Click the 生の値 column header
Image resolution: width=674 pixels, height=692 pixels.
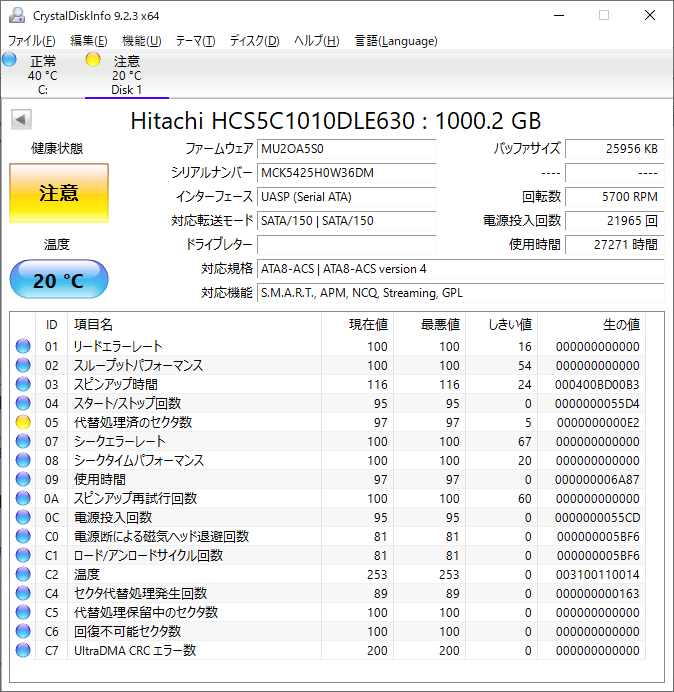[x=591, y=324]
